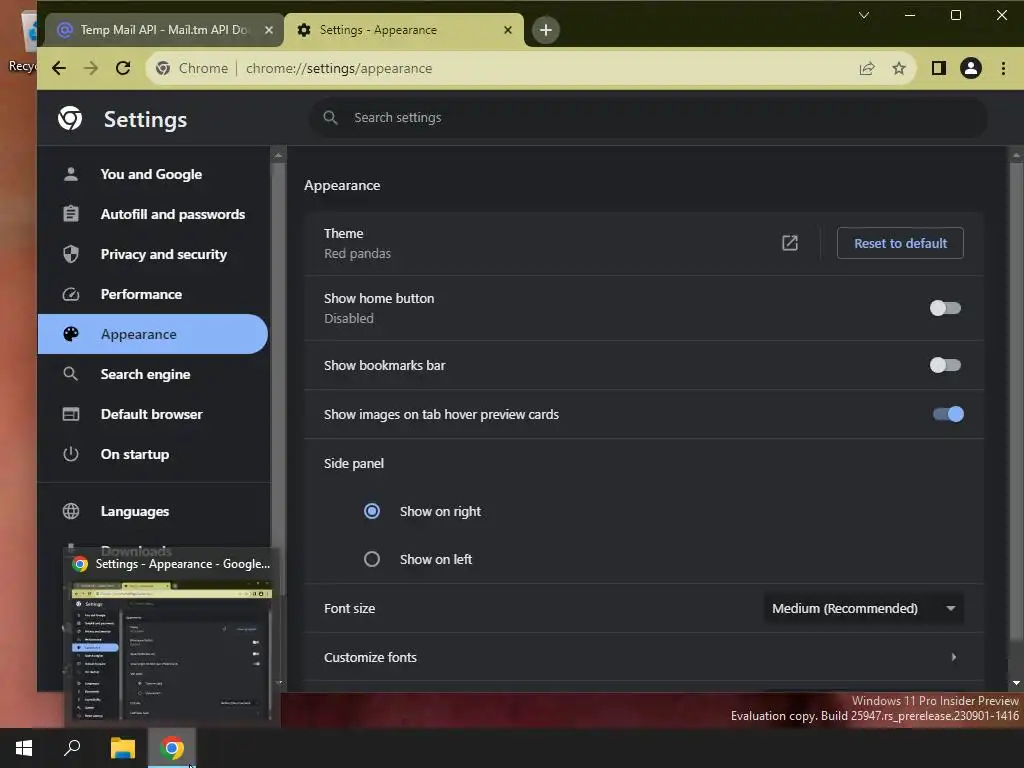Open Autofill and passwords section
The image size is (1024, 768).
pyautogui.click(x=153, y=214)
